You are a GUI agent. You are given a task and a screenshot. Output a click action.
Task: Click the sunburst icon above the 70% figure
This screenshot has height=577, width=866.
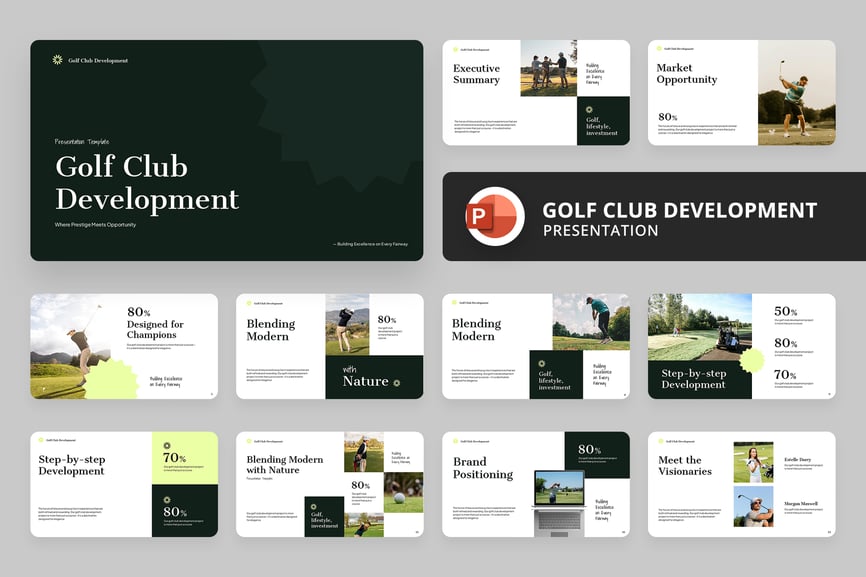167,446
